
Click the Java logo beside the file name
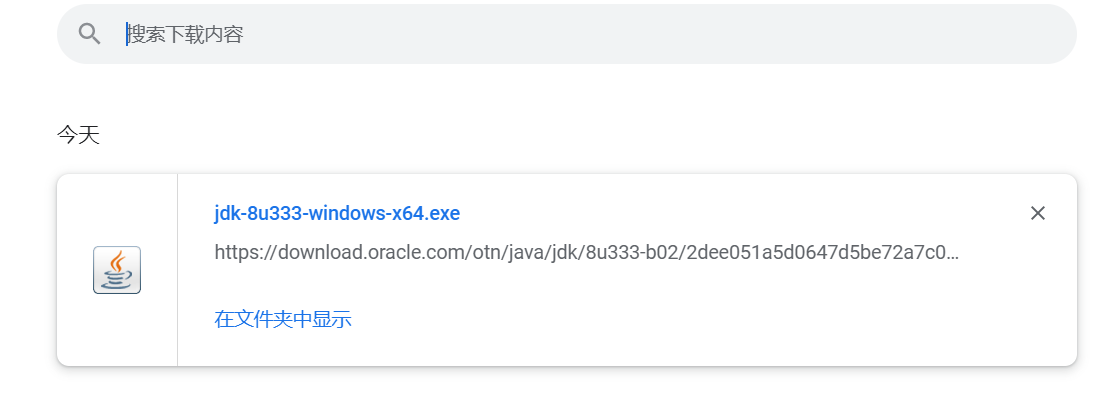[x=117, y=270]
